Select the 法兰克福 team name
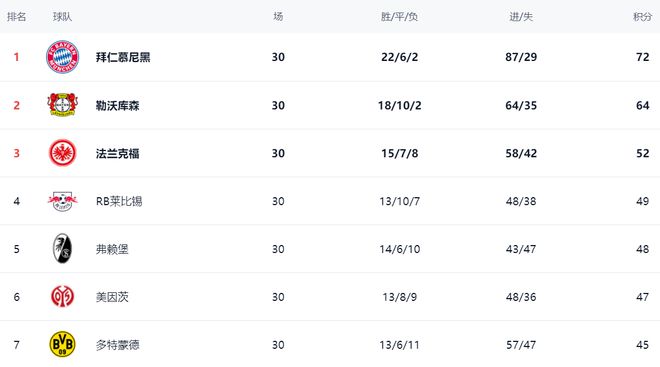 pyautogui.click(x=117, y=153)
